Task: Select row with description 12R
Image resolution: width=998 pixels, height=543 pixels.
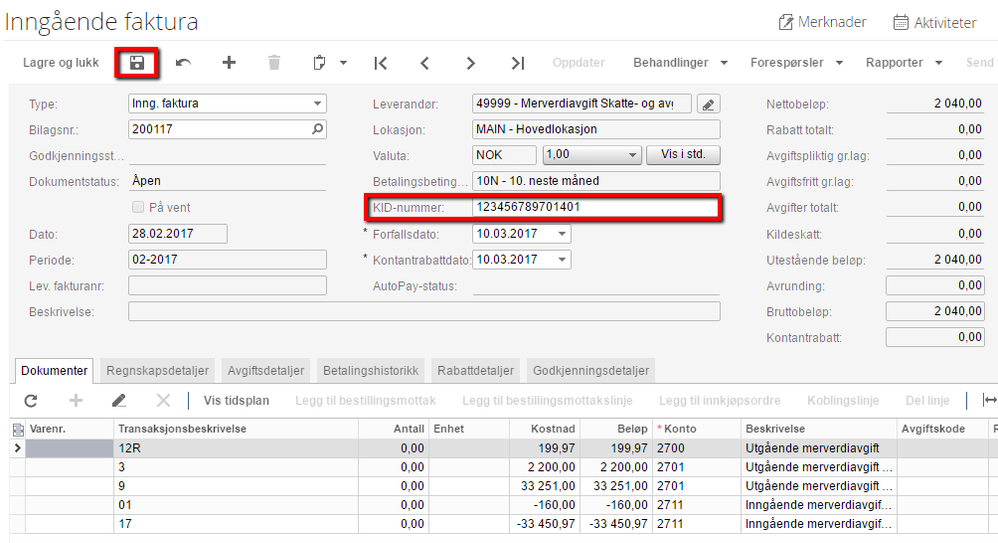Action: coord(505,448)
